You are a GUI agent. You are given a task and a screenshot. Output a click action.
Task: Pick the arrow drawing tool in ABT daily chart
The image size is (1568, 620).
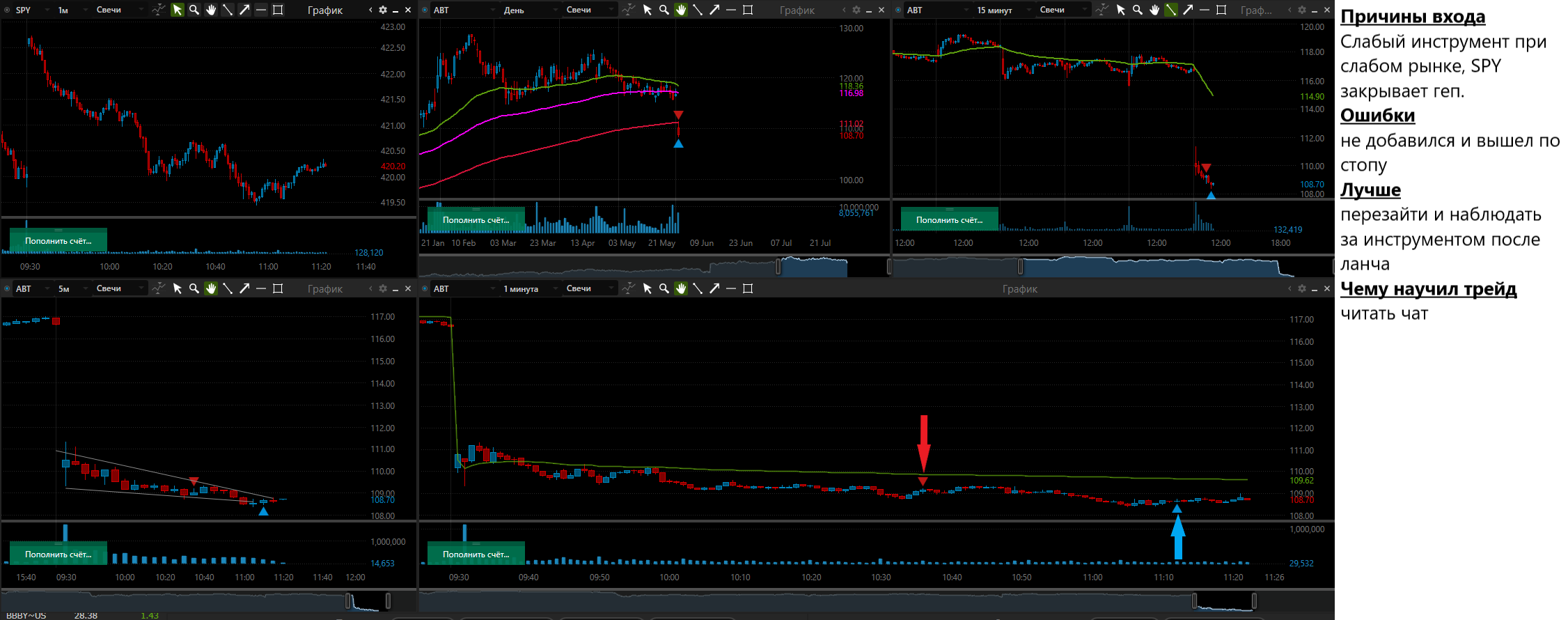714,10
